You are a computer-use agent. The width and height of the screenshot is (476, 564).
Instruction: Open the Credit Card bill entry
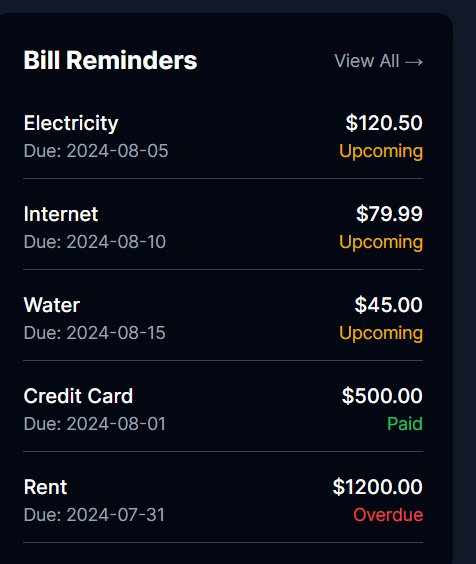[x=223, y=410]
